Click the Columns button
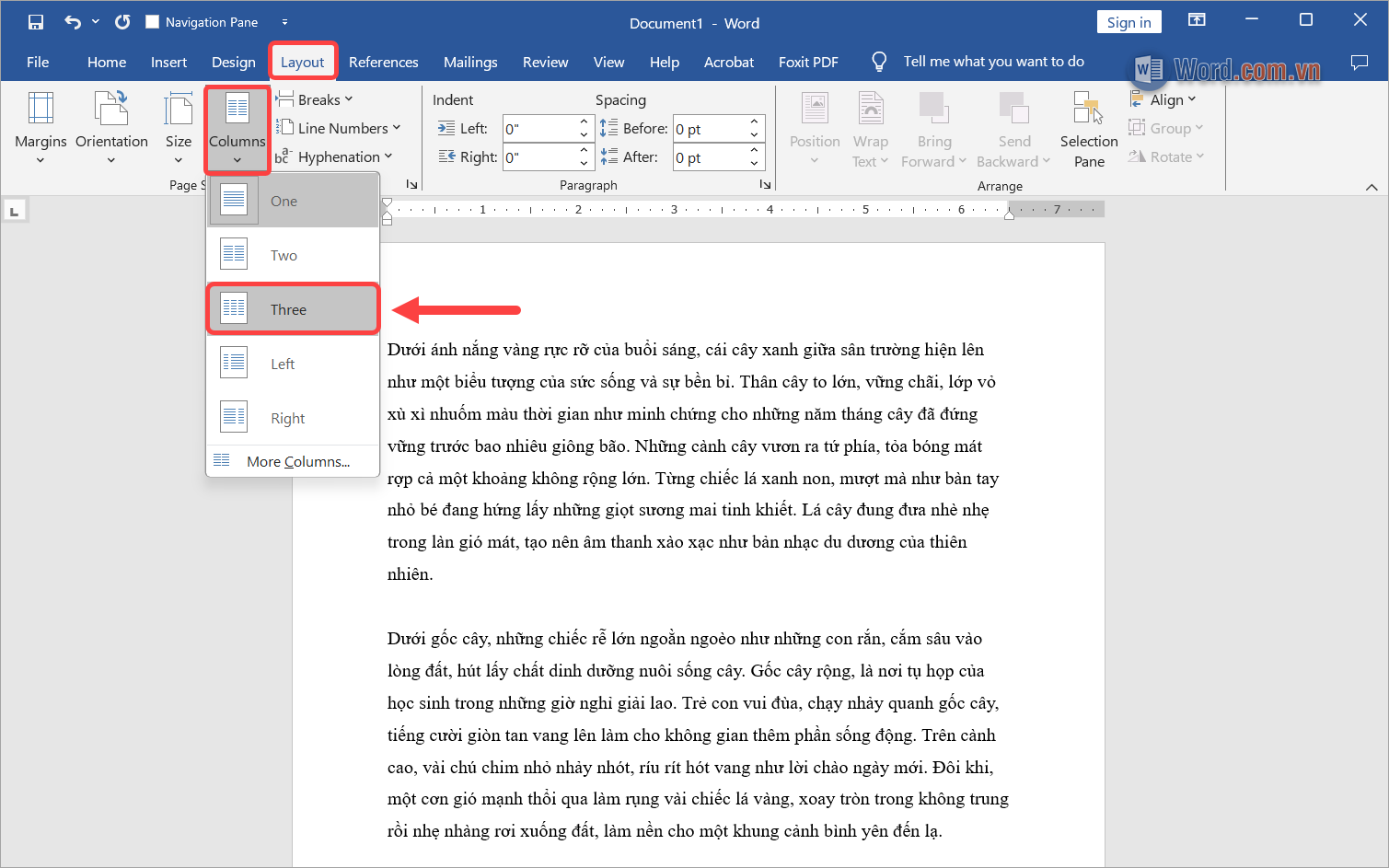Screen dimensions: 1389x868 coord(237,129)
